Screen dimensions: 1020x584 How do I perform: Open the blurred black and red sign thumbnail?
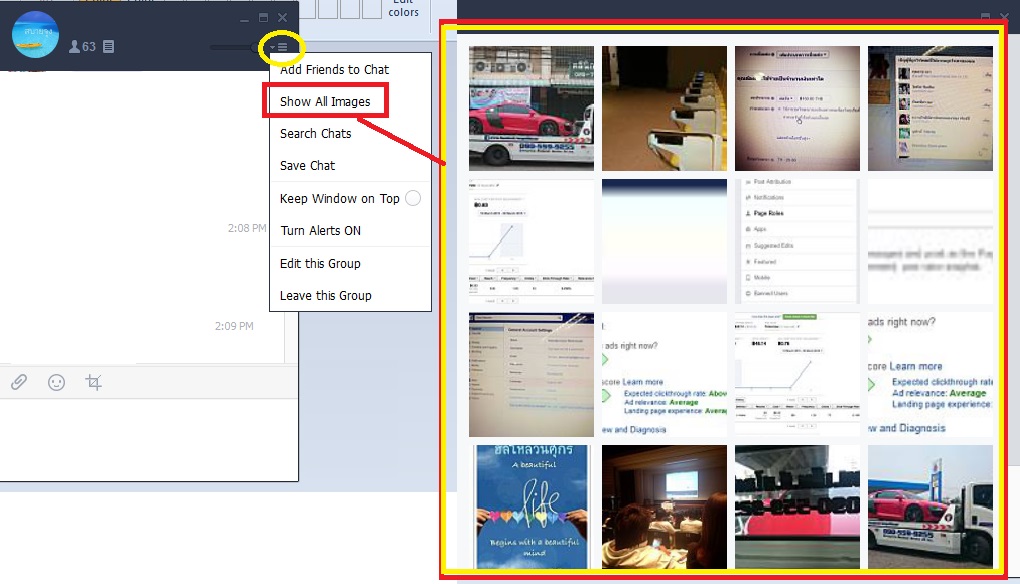(798, 507)
